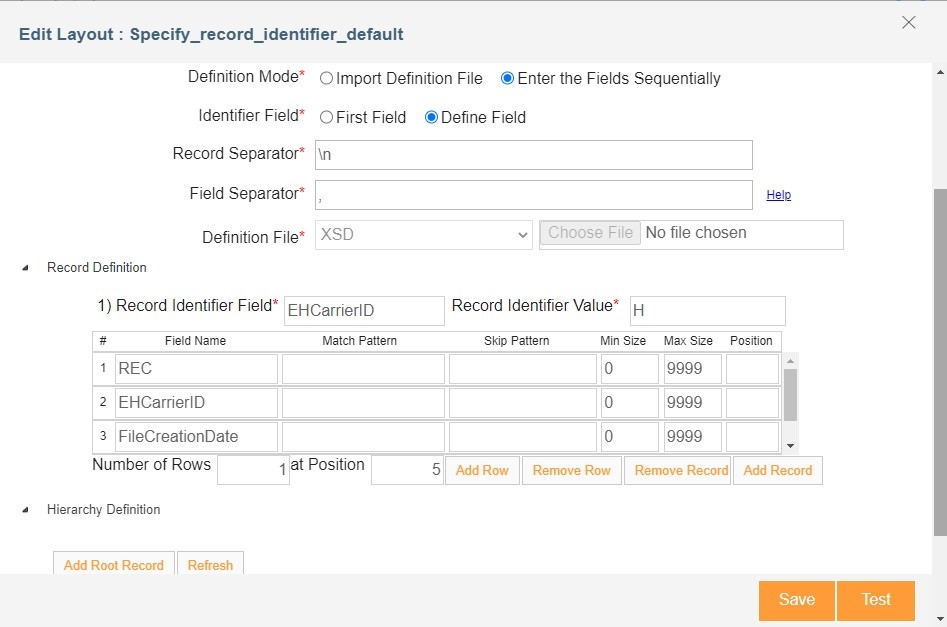Click the Choose File button
The image size is (947, 627).
click(590, 233)
